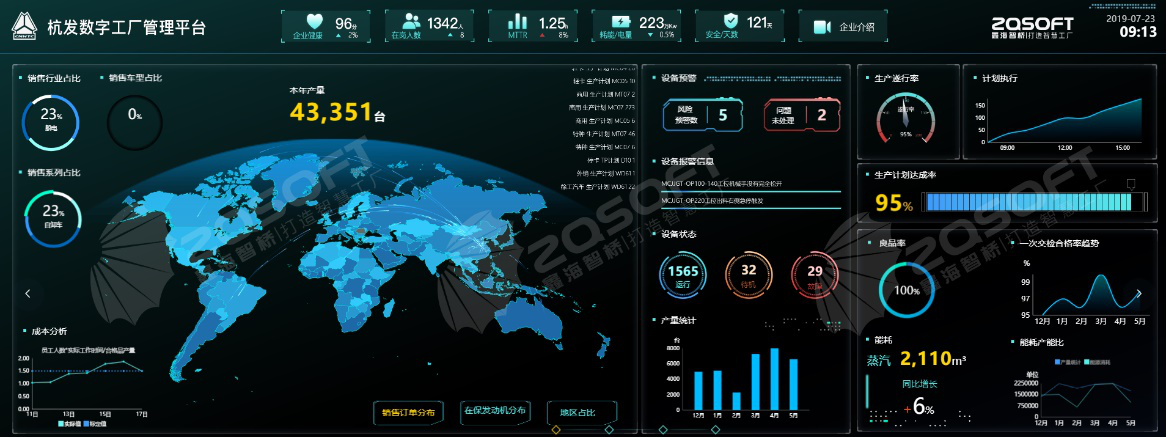Click the 100% 良品率 ring gauge
This screenshot has width=1166, height=437.
pos(907,290)
